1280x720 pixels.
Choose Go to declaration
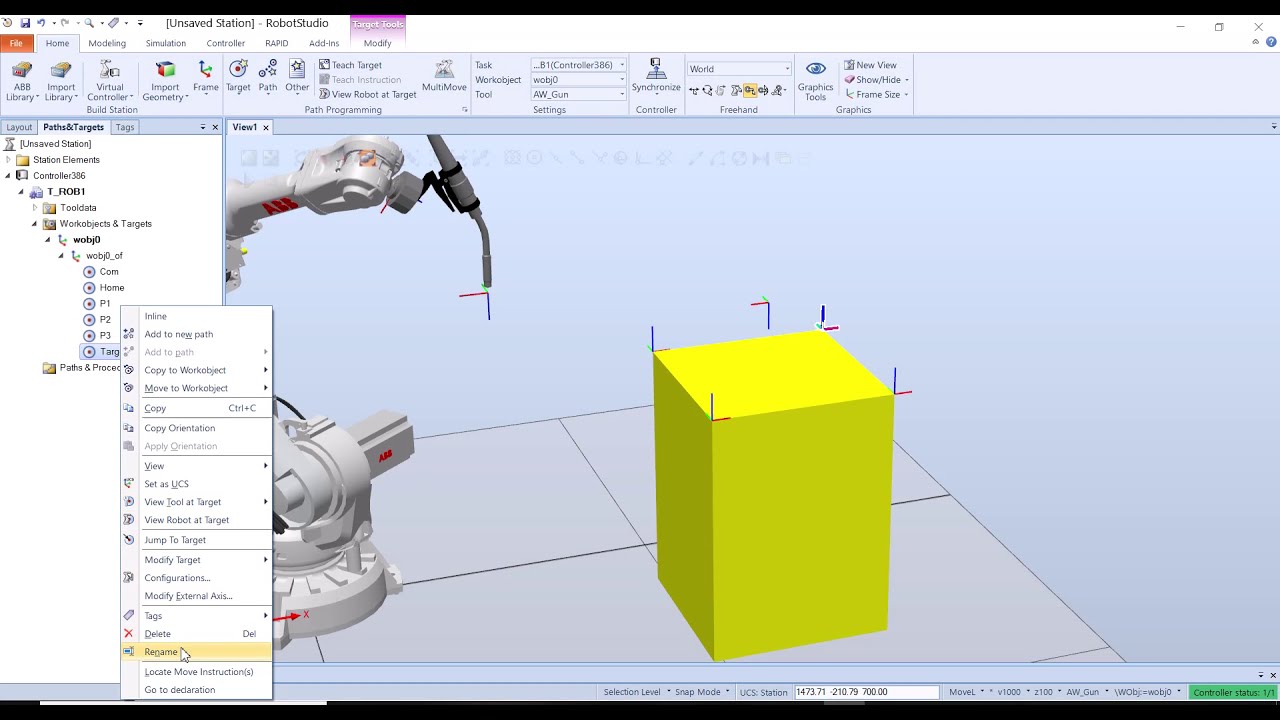click(196, 690)
